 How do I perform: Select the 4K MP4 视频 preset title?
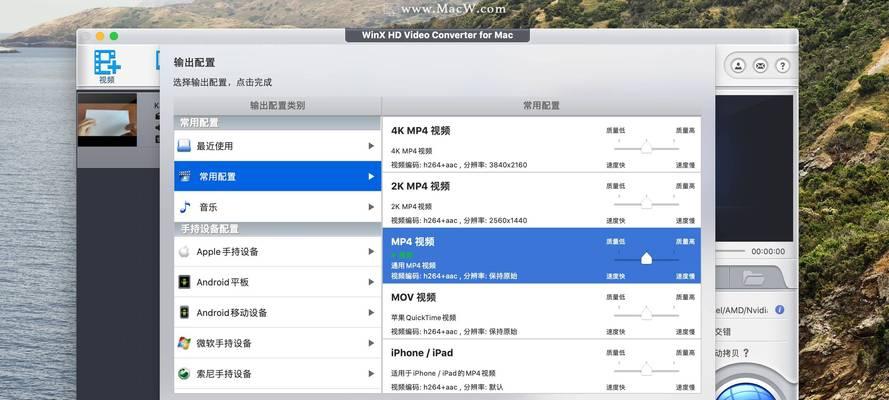tap(421, 130)
